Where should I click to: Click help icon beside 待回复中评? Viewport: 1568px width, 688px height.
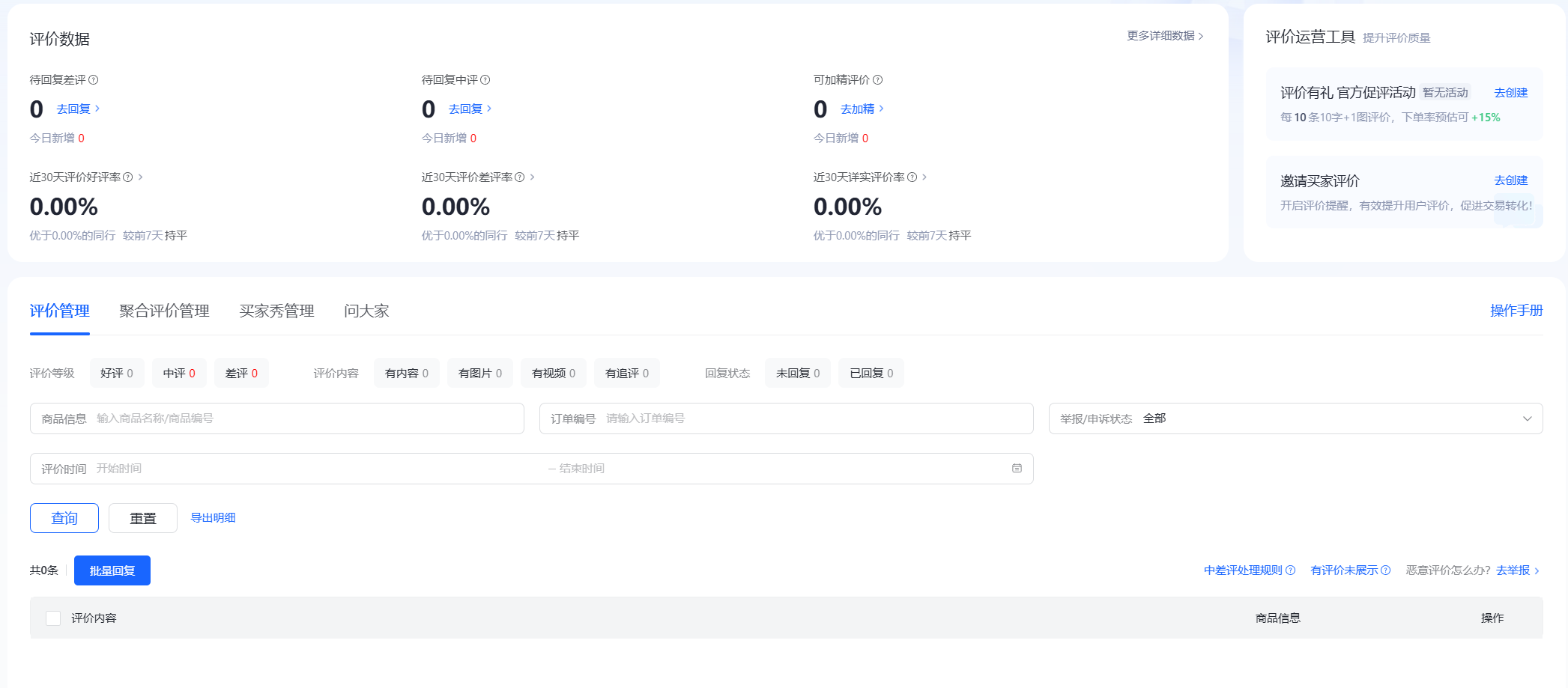pyautogui.click(x=485, y=80)
